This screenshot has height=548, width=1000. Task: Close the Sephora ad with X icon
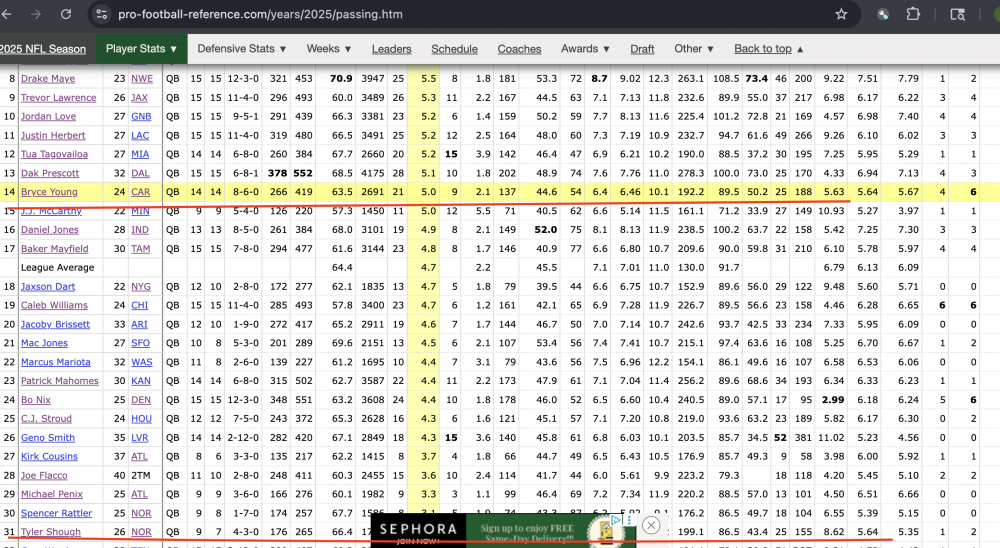pyautogui.click(x=651, y=525)
